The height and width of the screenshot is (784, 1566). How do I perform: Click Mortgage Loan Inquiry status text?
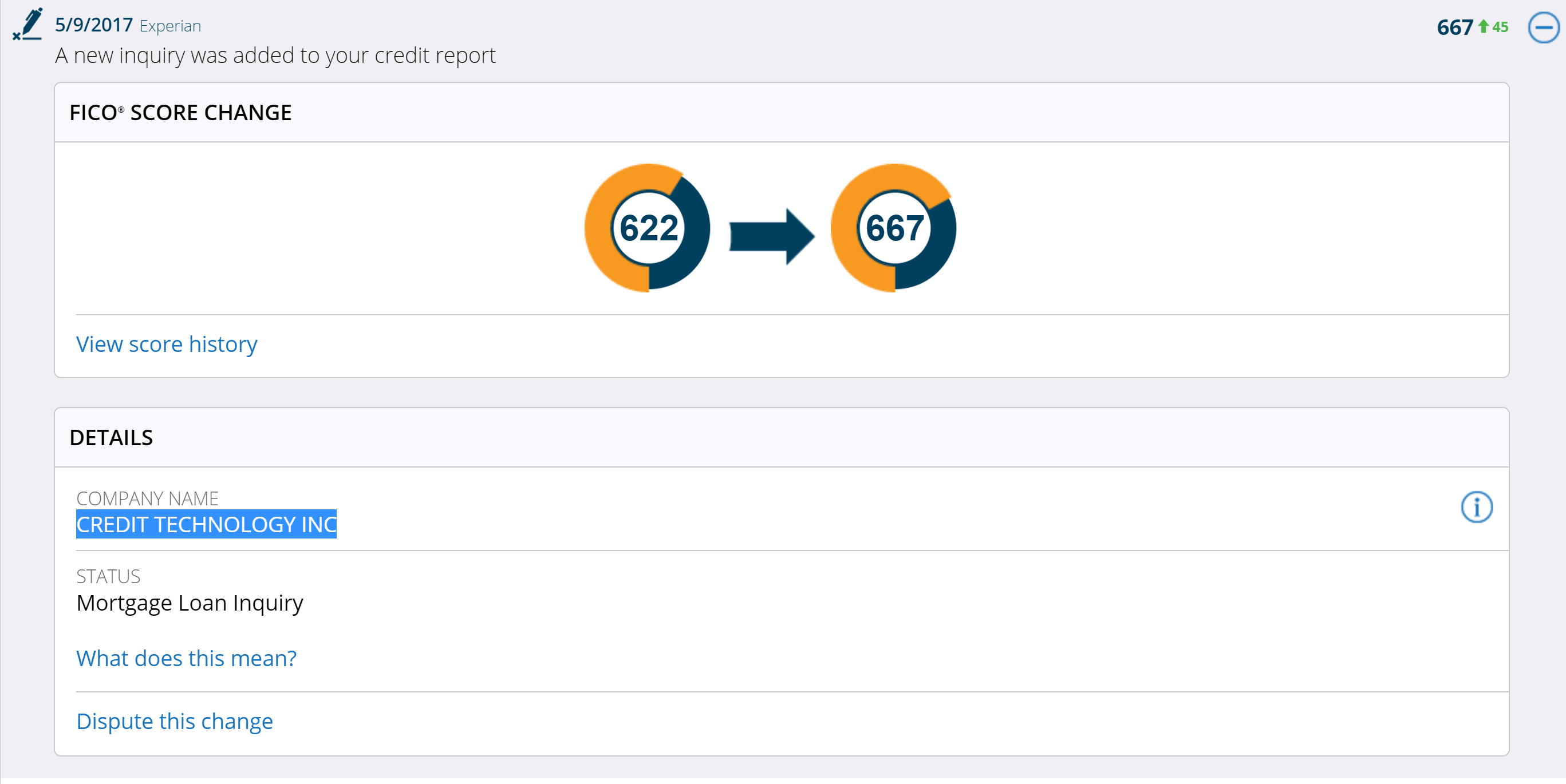pyautogui.click(x=190, y=603)
